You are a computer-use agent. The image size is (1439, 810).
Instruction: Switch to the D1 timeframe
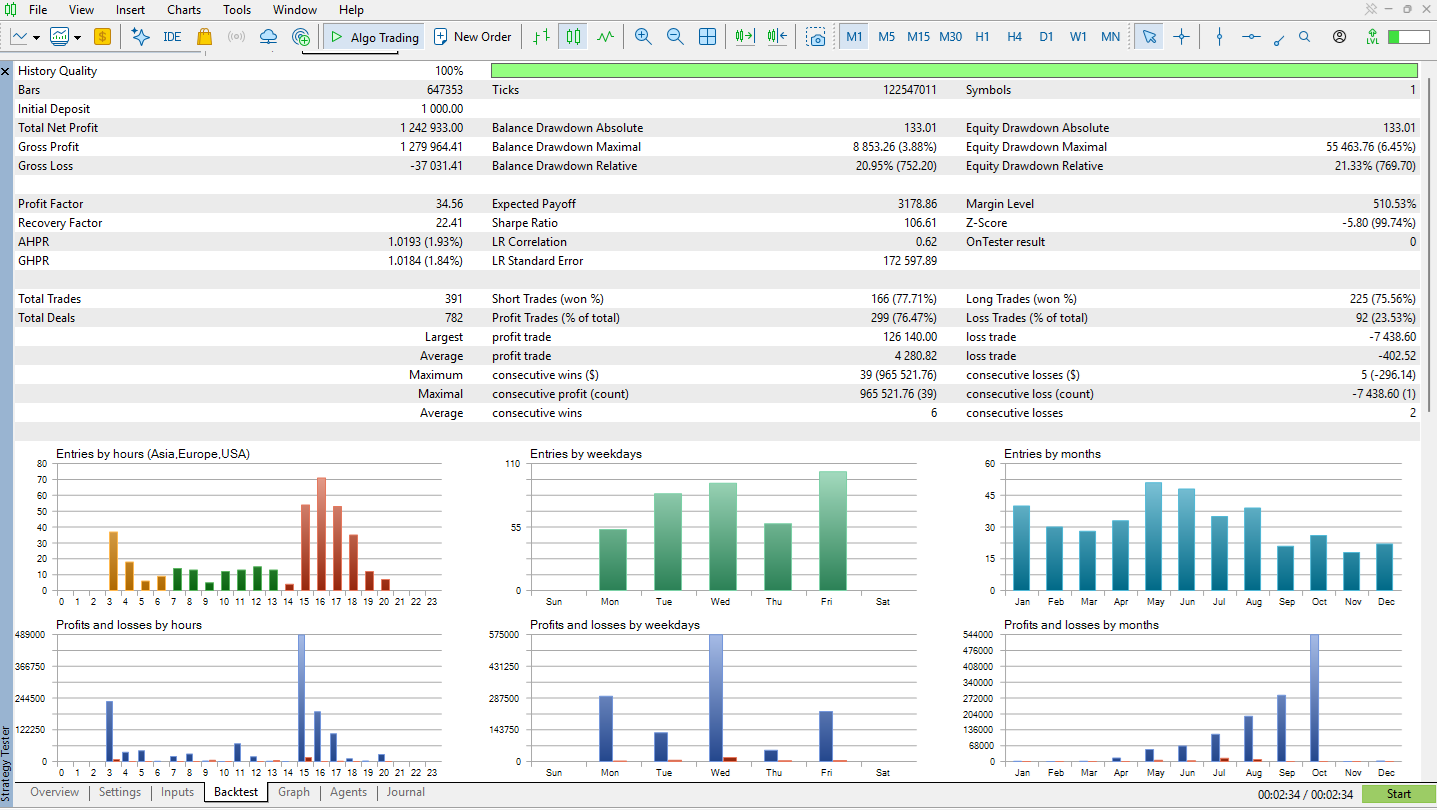[x=1046, y=37]
